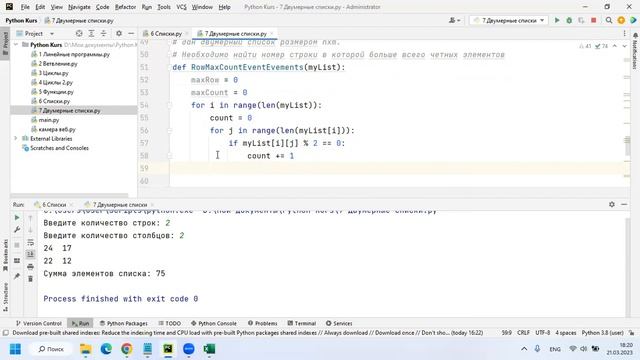Open Excel from Windows taskbar
The width and height of the screenshot is (640, 360).
click(x=209, y=349)
